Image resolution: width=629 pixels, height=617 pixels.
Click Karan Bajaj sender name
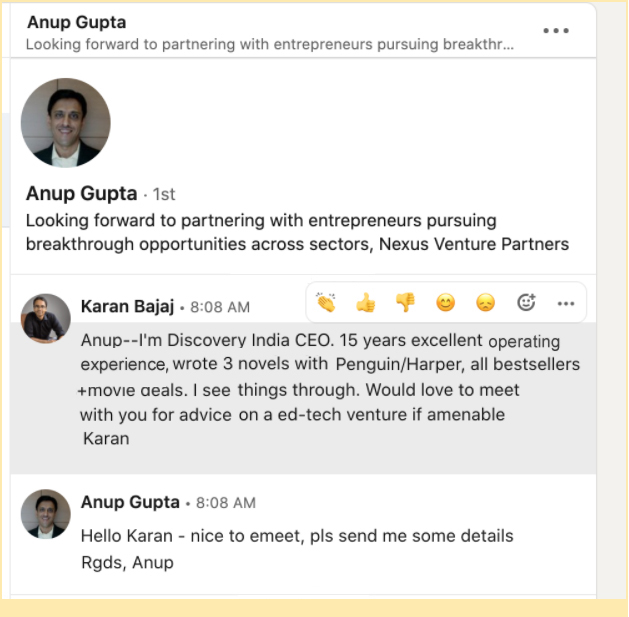pyautogui.click(x=127, y=306)
